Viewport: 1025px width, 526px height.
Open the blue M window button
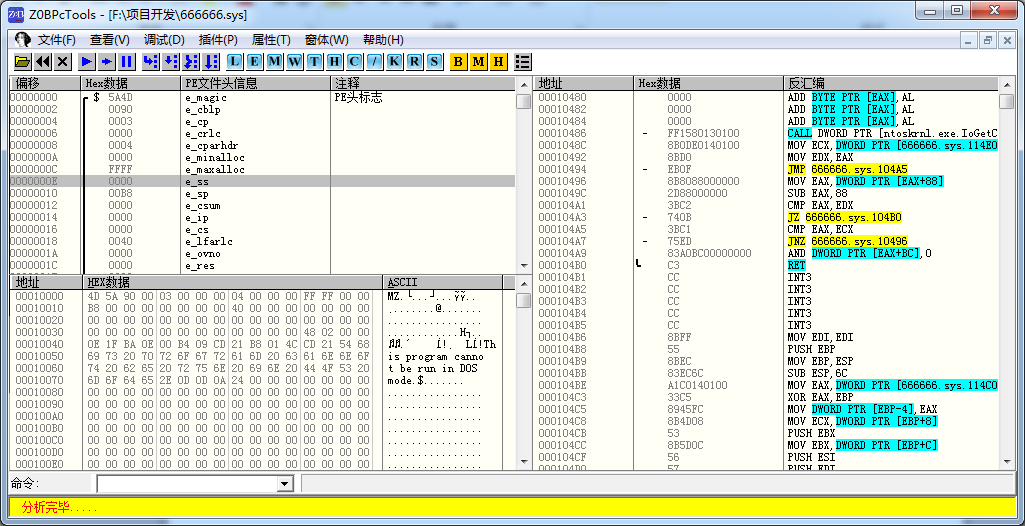(x=275, y=62)
